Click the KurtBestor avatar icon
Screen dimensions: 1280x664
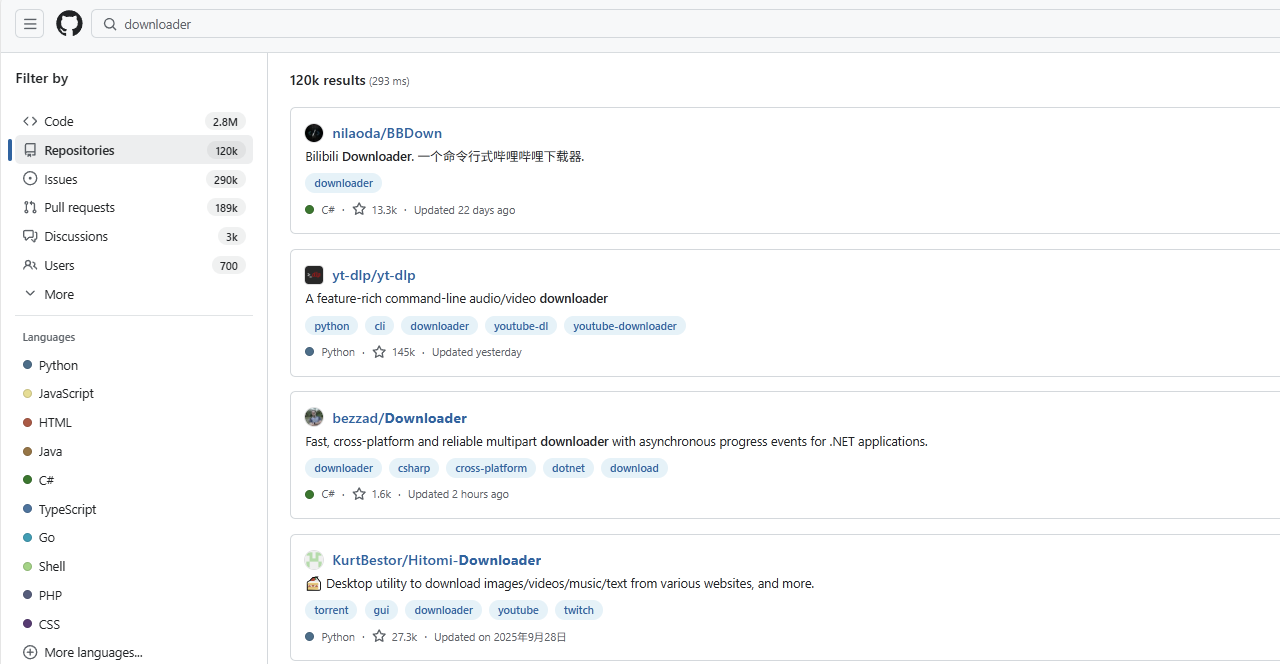click(x=314, y=560)
